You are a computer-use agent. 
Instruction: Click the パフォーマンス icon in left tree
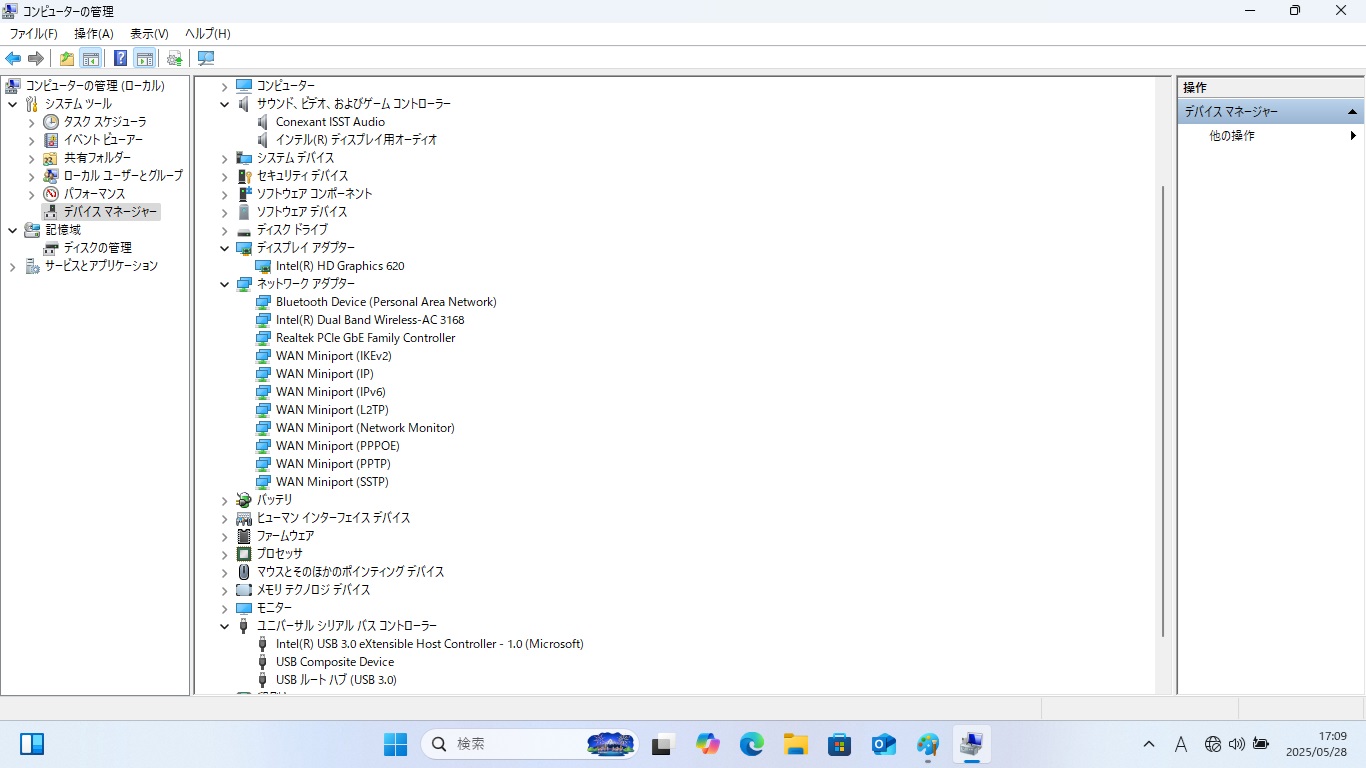51,194
